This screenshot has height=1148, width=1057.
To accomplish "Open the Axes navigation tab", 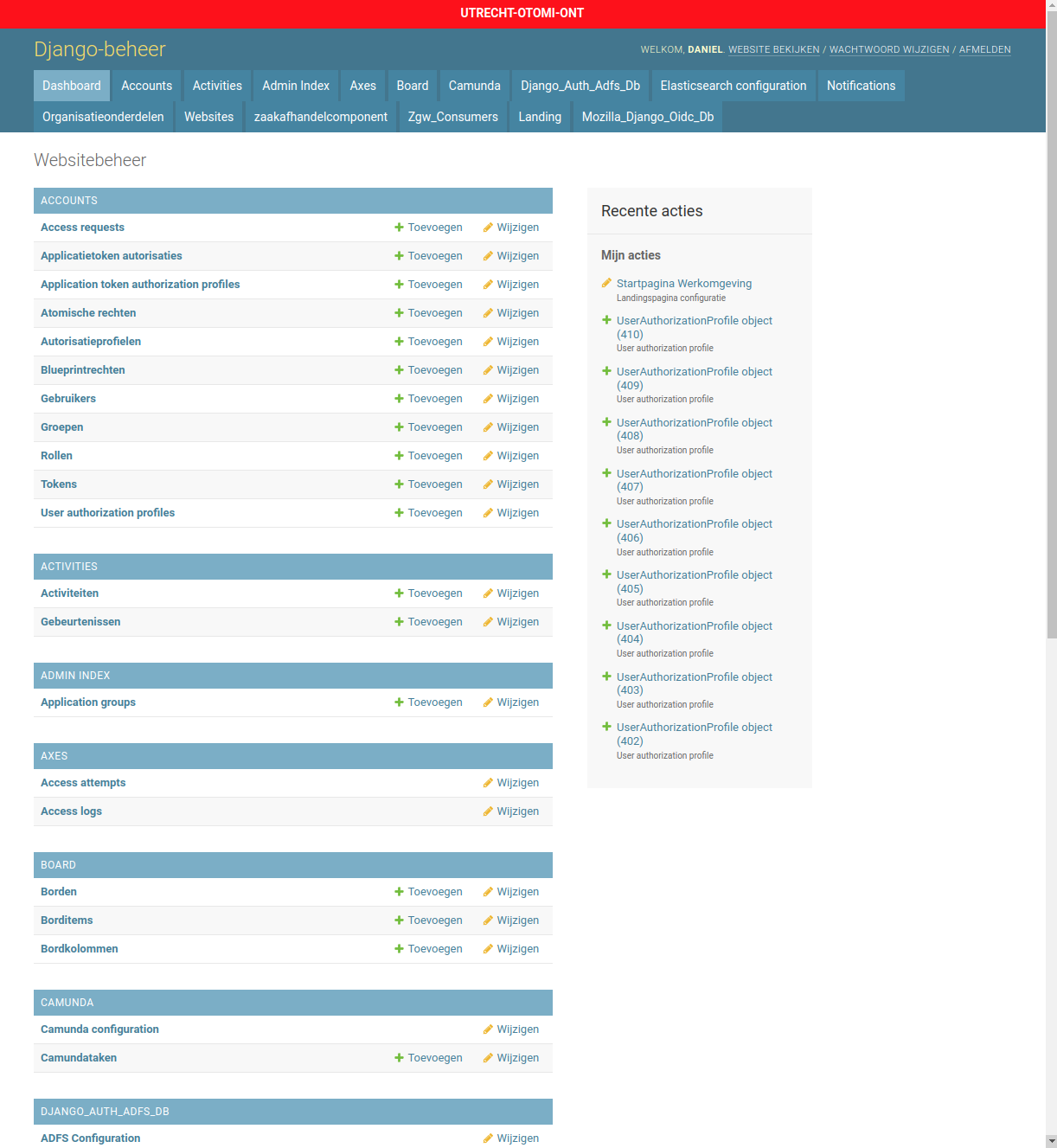I will pos(362,86).
